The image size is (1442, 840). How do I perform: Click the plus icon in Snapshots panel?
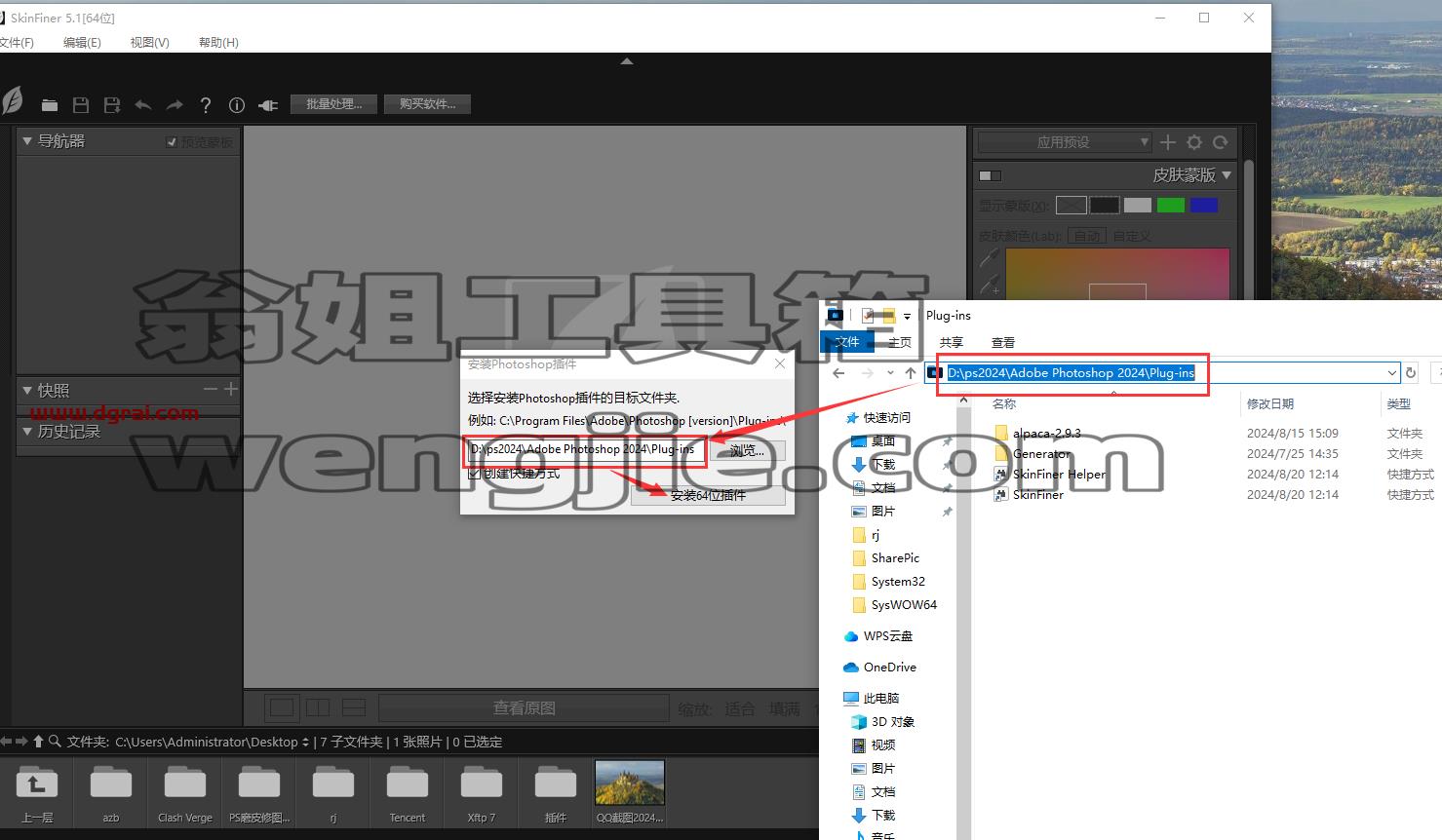[x=230, y=389]
